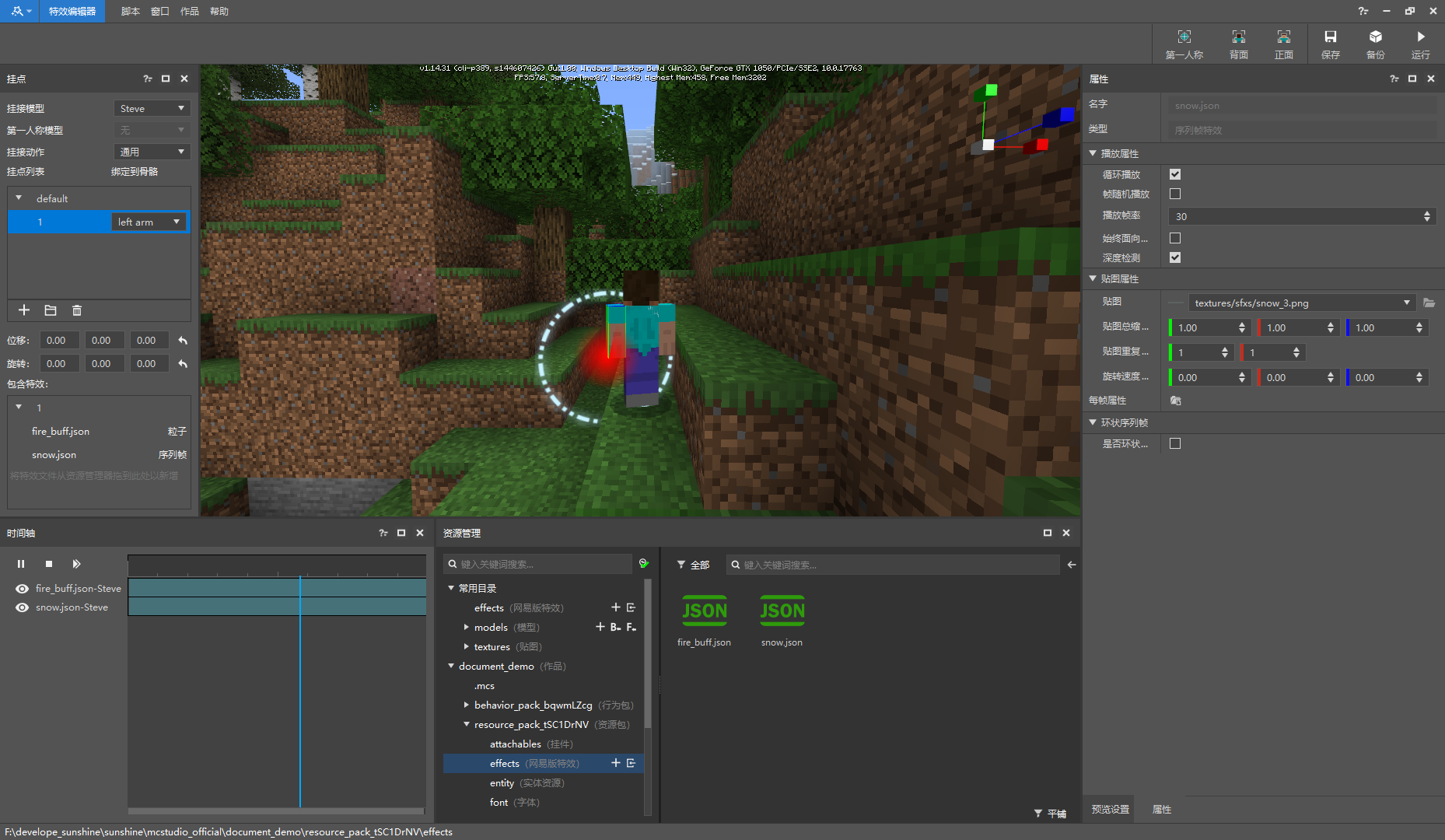Image resolution: width=1445 pixels, height=840 pixels.
Task: Click 绑定到骨骼 label
Action: 135,172
